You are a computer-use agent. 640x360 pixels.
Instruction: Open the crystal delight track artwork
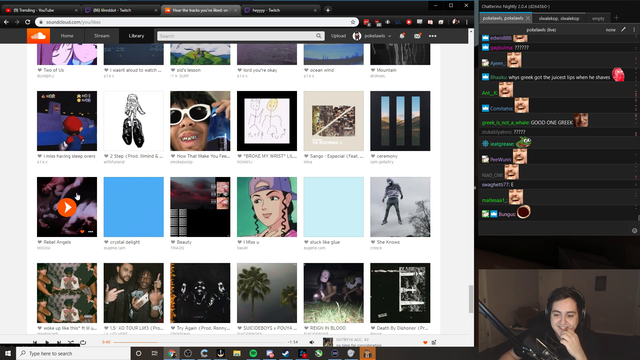(x=133, y=207)
